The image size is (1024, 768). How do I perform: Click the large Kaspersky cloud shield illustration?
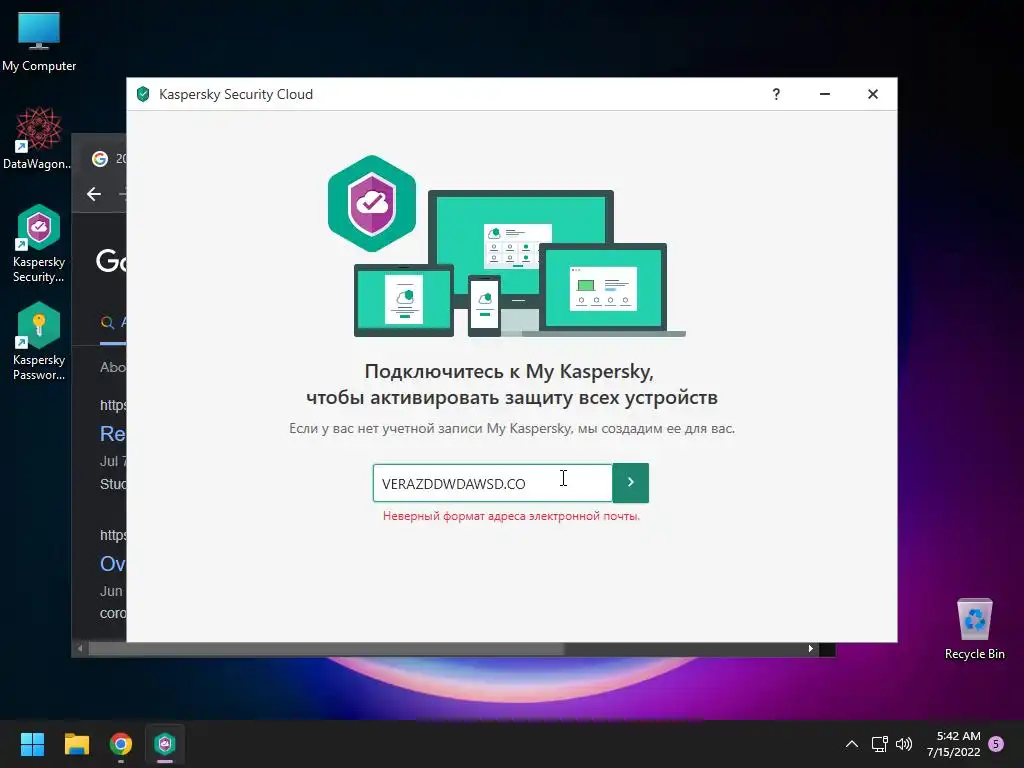point(372,204)
